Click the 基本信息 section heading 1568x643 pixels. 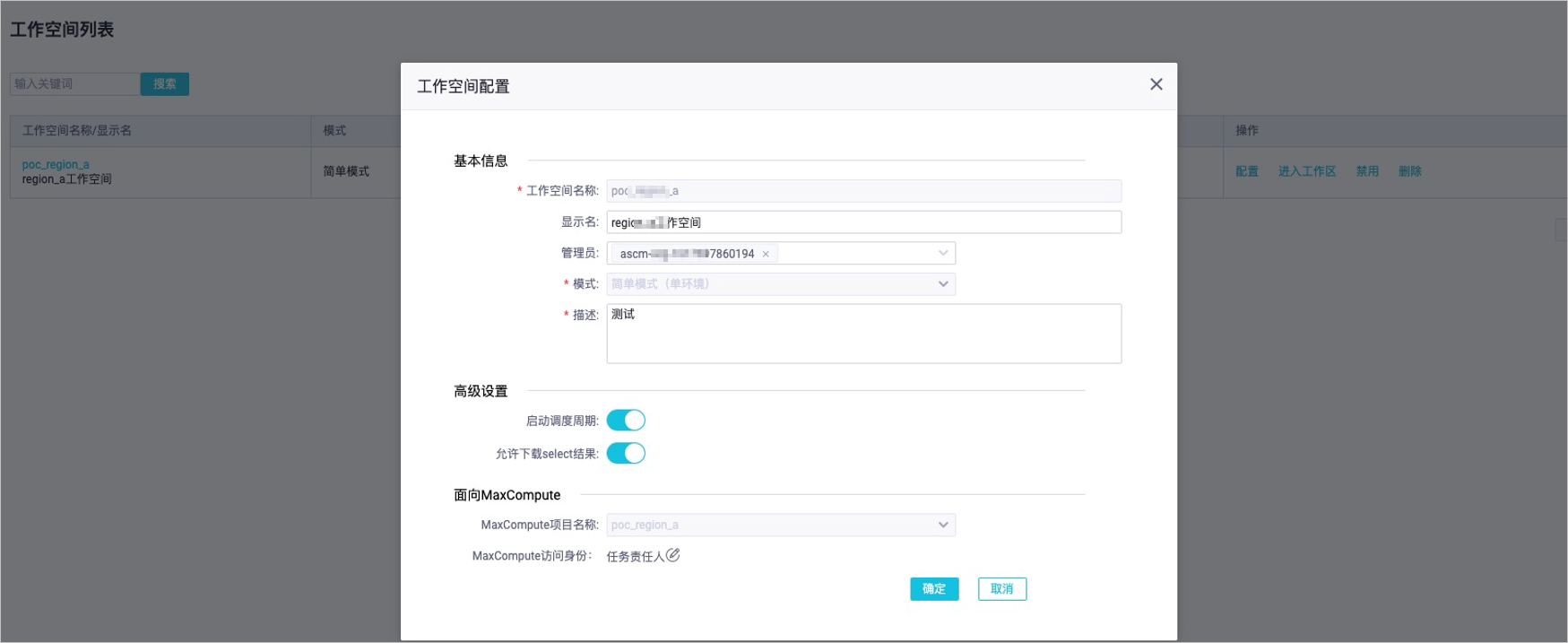(481, 161)
